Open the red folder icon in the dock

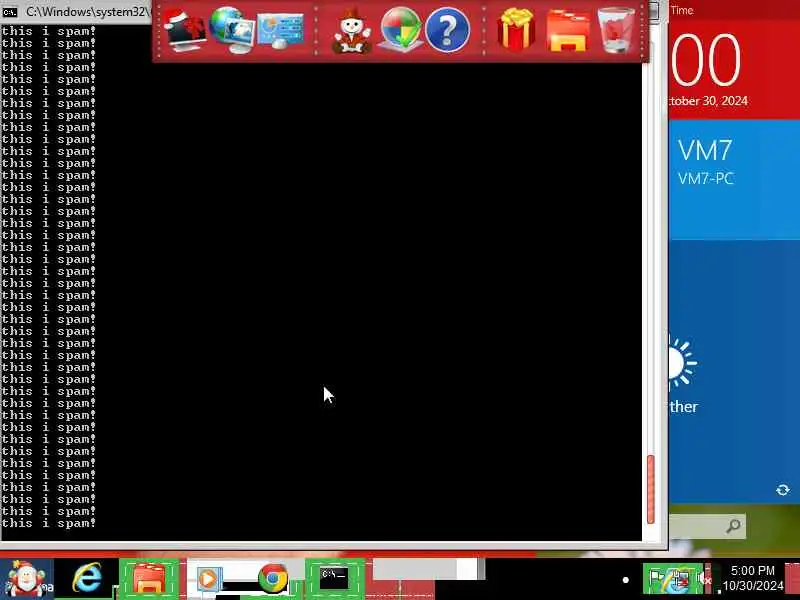(x=567, y=32)
